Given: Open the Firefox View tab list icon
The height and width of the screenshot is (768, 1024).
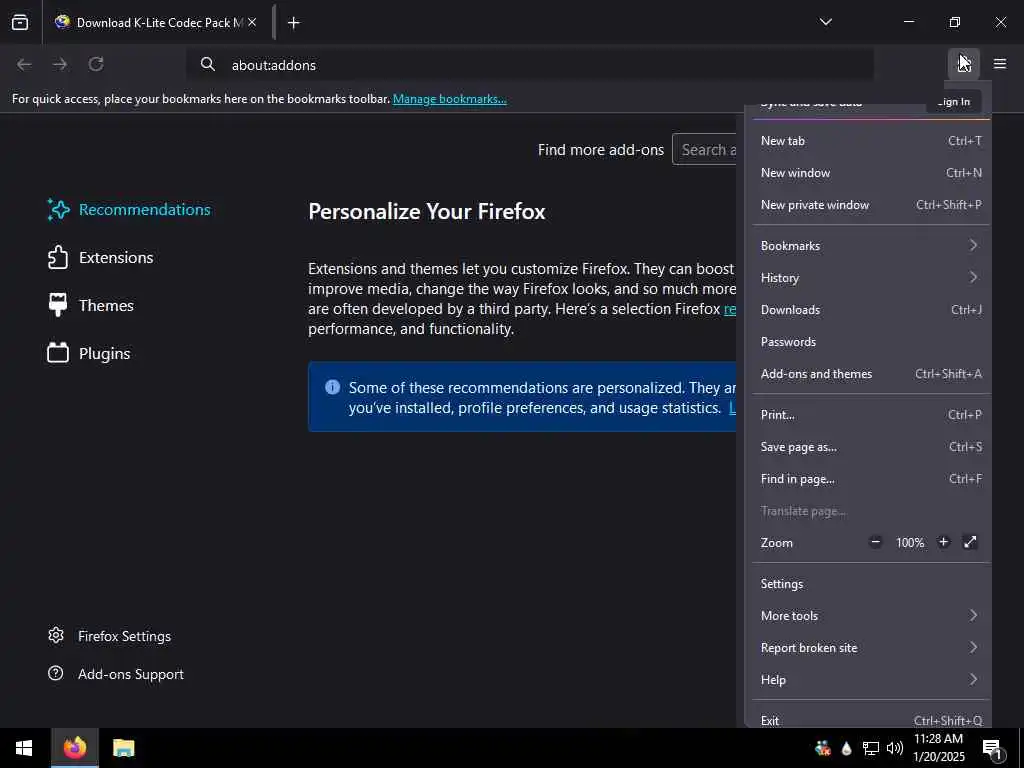Looking at the screenshot, I should [20, 23].
